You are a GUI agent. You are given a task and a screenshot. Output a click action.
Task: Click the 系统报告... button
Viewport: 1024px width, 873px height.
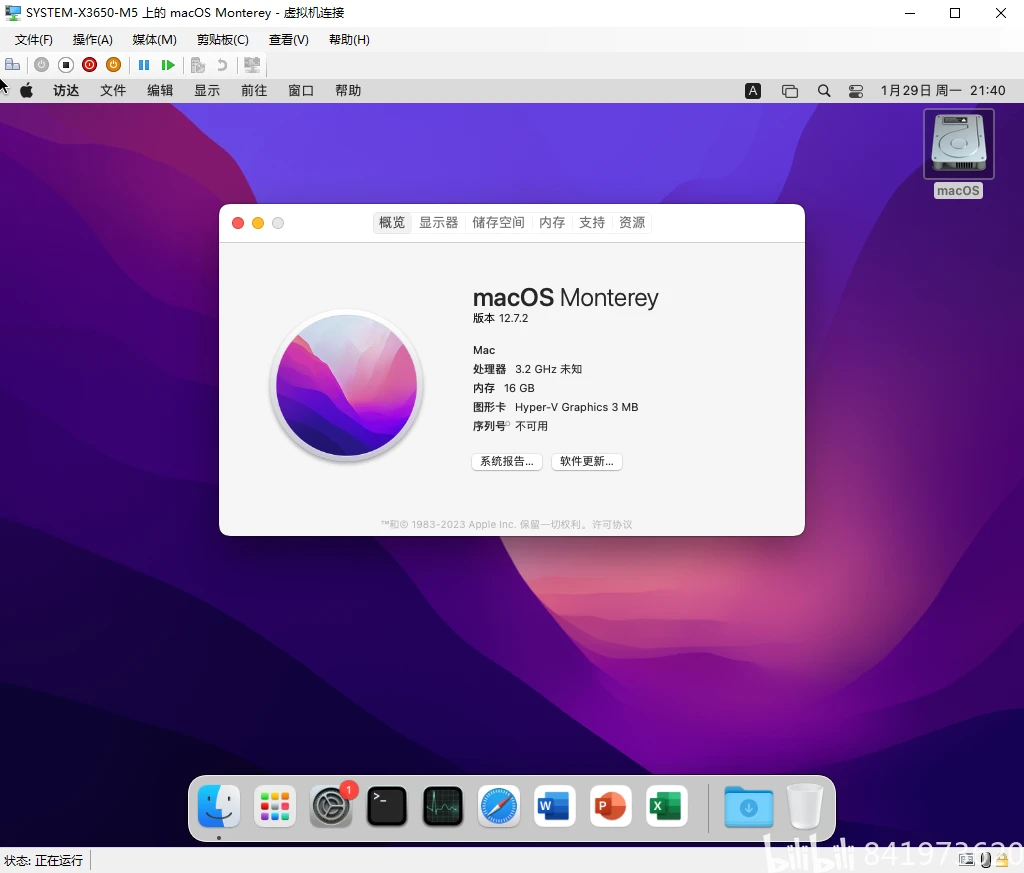507,462
